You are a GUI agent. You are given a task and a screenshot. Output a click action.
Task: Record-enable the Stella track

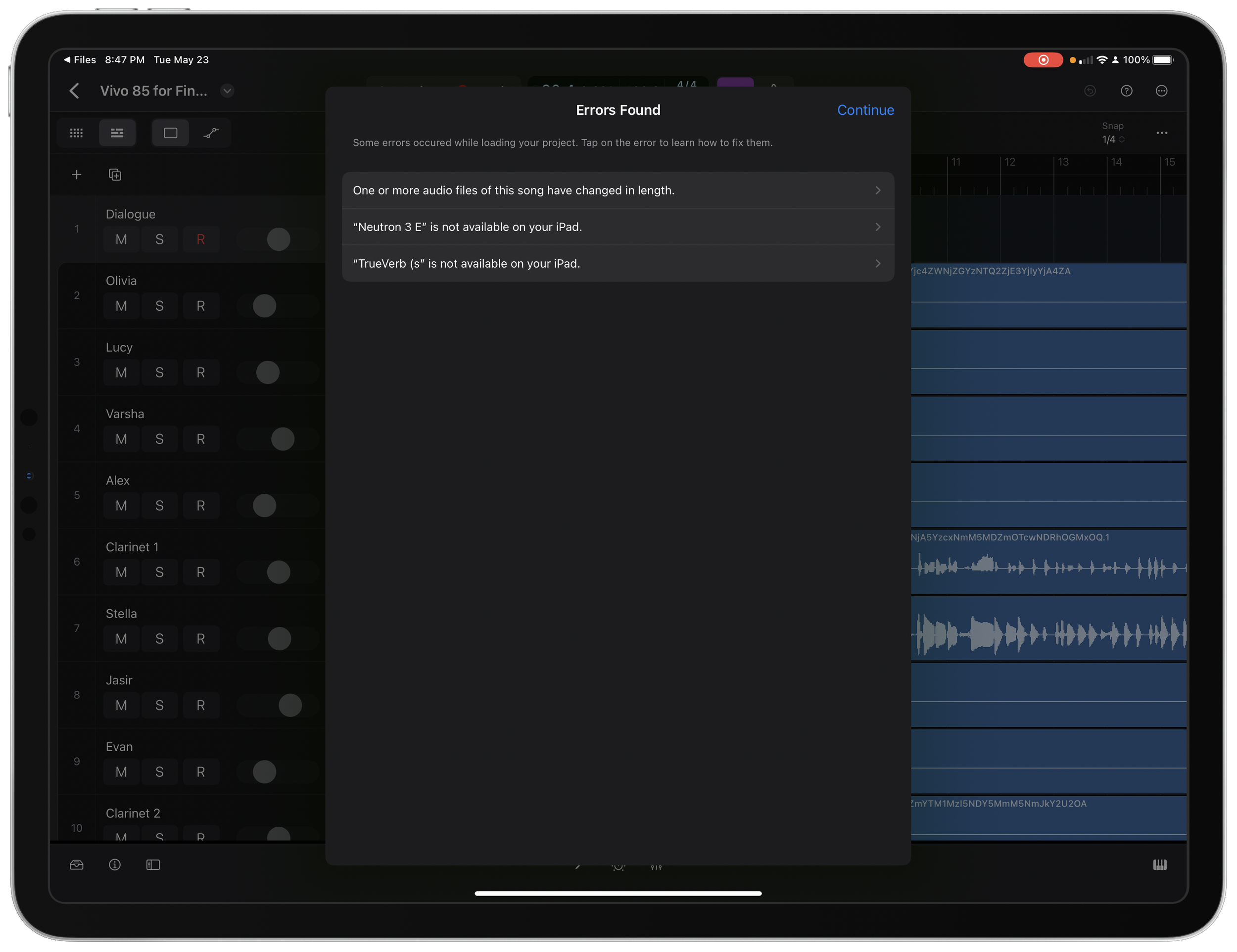[x=200, y=639]
